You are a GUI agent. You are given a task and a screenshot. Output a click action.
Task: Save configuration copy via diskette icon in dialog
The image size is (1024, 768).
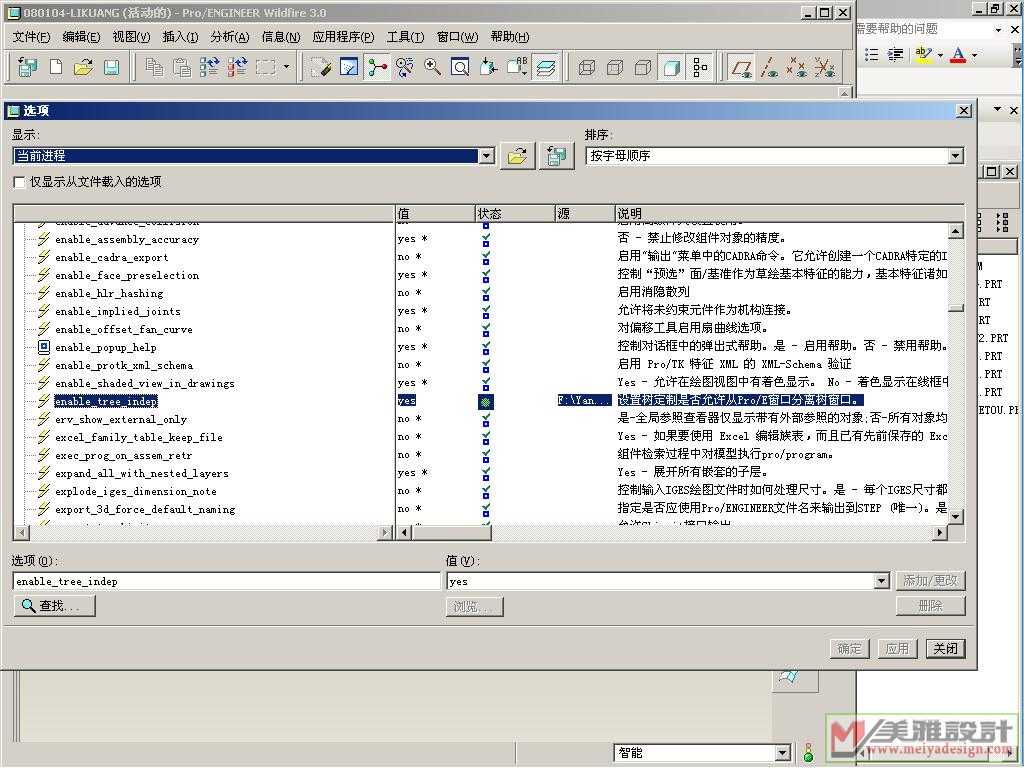pyautogui.click(x=556, y=156)
